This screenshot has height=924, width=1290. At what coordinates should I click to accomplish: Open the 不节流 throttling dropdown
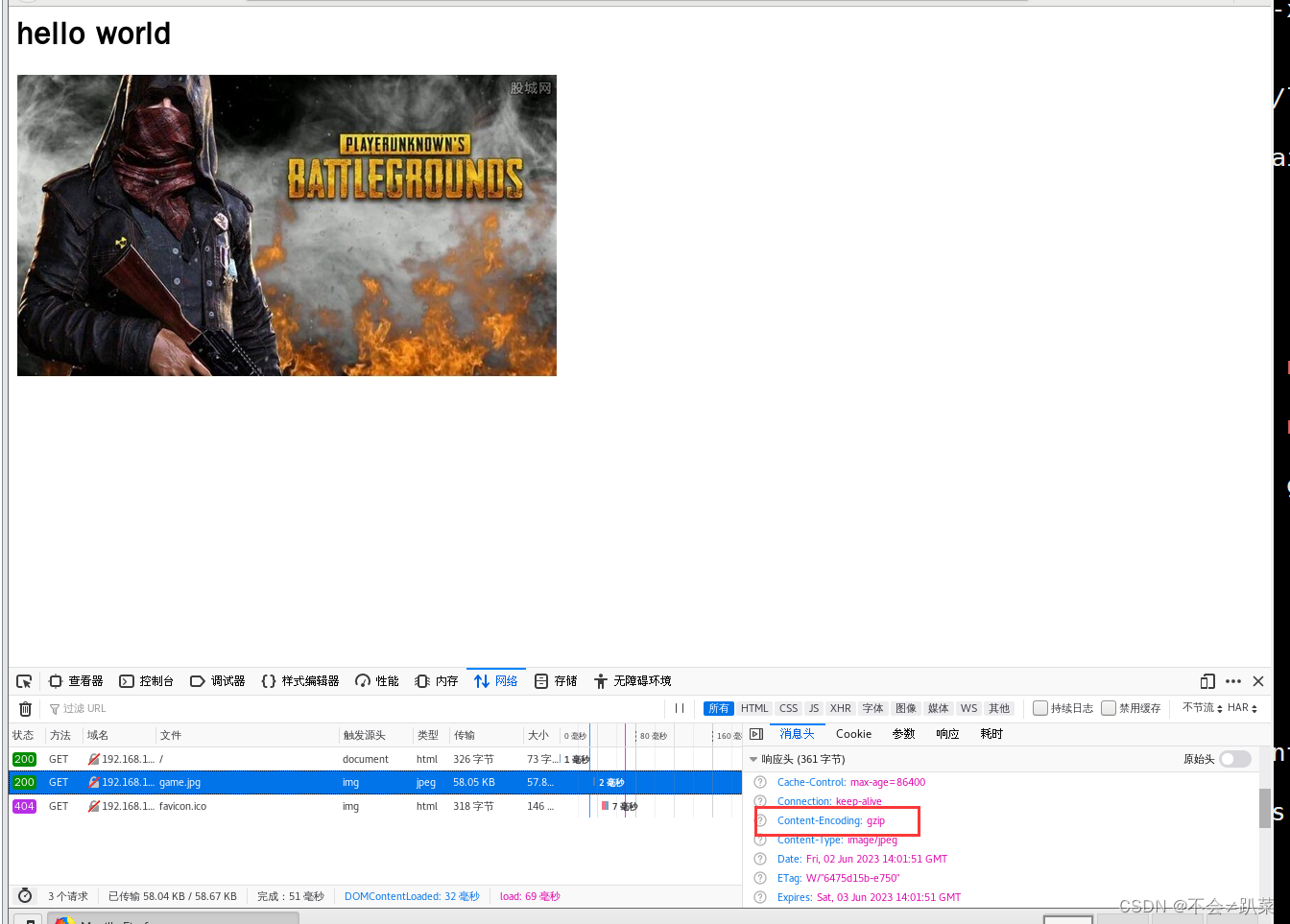[1203, 708]
